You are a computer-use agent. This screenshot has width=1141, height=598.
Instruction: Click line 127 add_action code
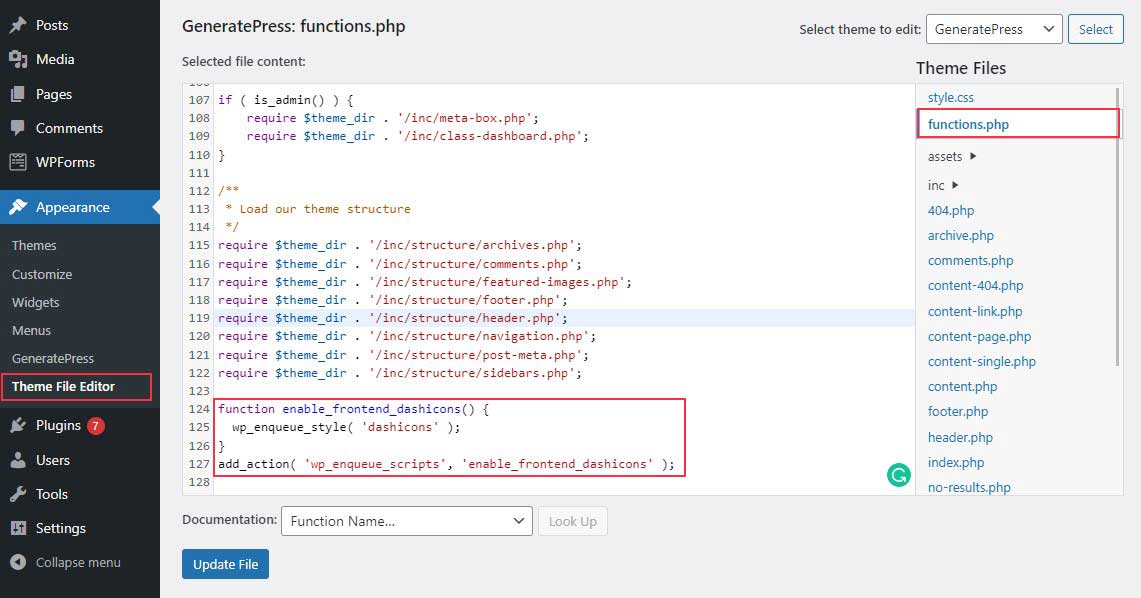(446, 464)
